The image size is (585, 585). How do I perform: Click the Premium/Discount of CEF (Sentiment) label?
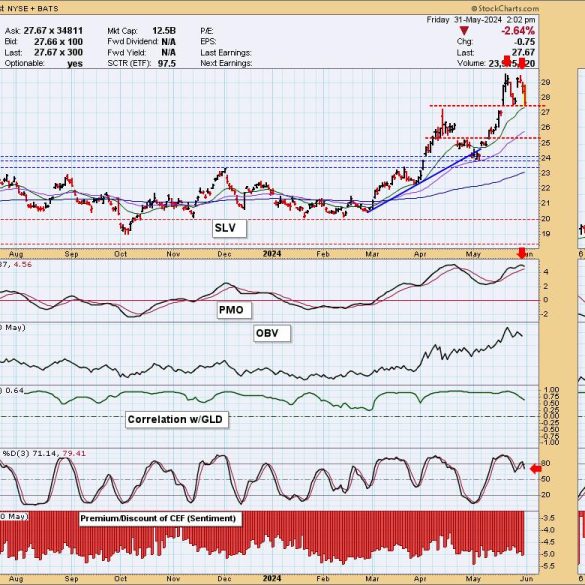tap(160, 519)
